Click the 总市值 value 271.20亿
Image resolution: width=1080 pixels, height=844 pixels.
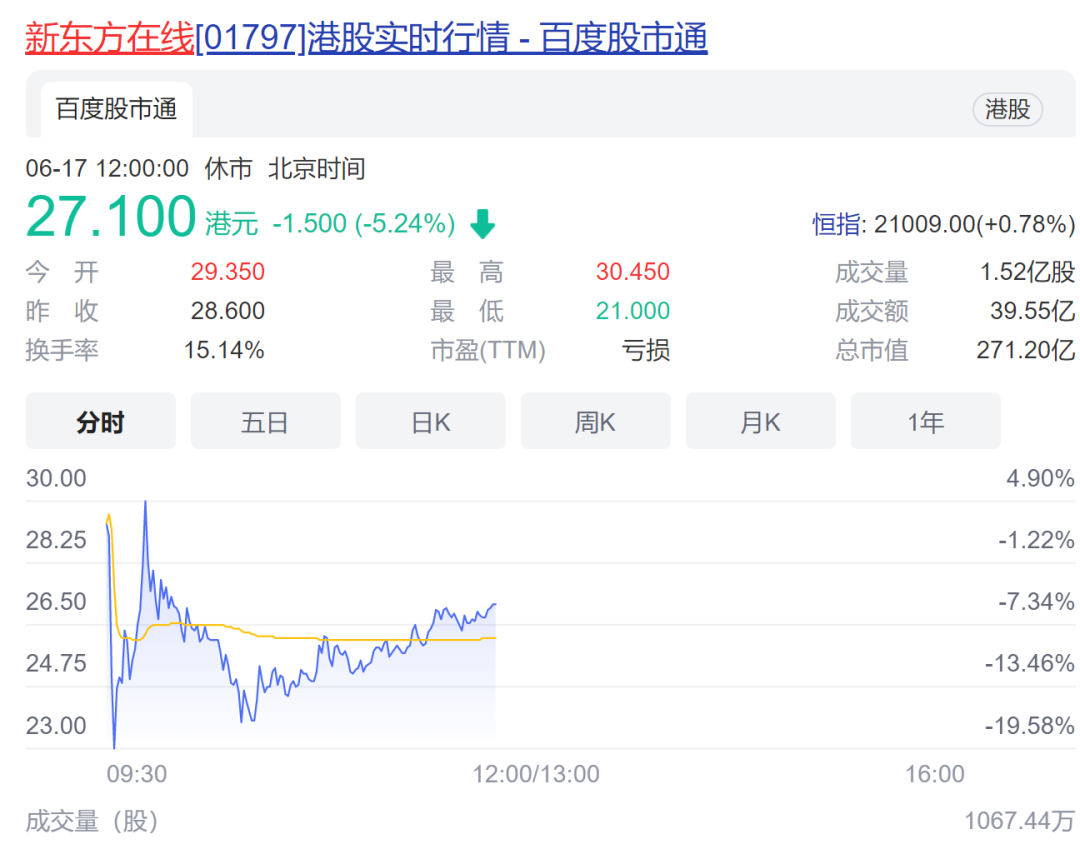(1025, 350)
